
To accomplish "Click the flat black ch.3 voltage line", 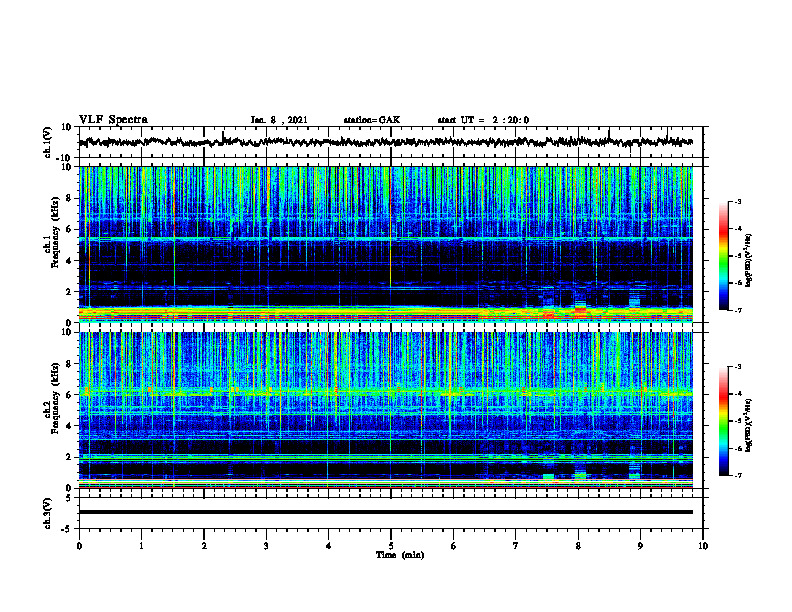I will [x=386, y=512].
